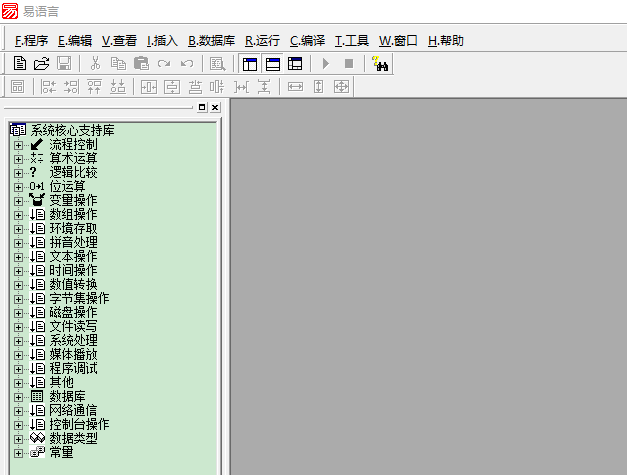Screen dimensions: 627x475
Task: Open the B.数据库 menu
Action: click(212, 41)
